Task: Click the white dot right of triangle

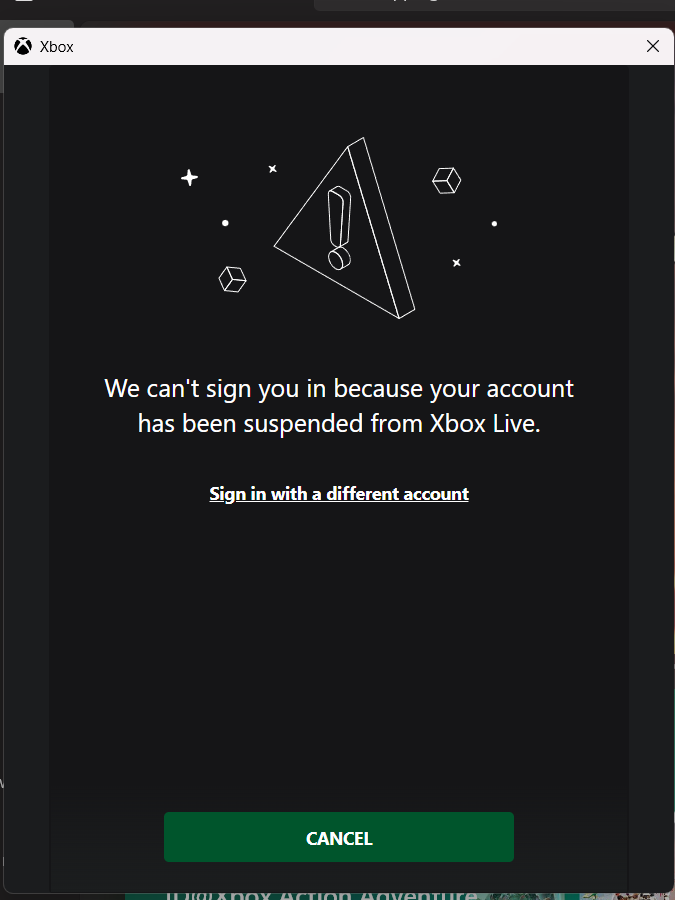Action: [494, 224]
